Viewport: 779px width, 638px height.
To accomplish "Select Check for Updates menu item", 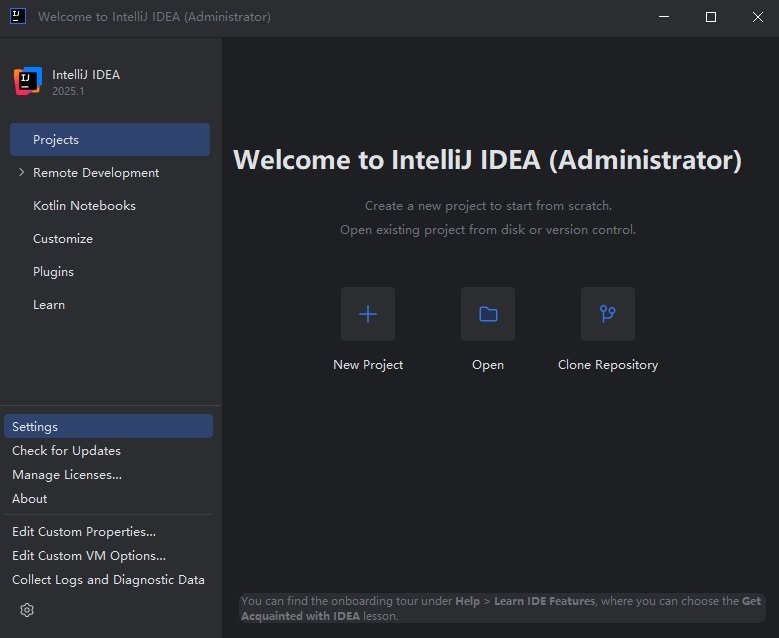I will pyautogui.click(x=66, y=451).
